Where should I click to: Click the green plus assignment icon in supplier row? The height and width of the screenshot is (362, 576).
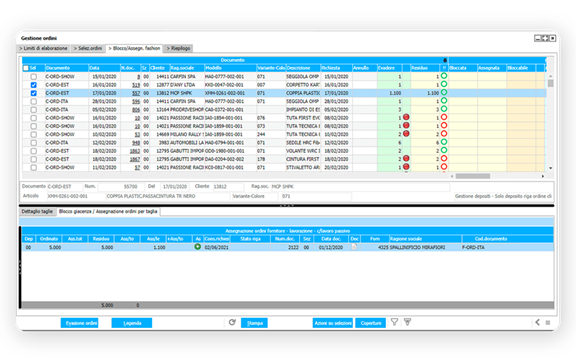coord(198,247)
